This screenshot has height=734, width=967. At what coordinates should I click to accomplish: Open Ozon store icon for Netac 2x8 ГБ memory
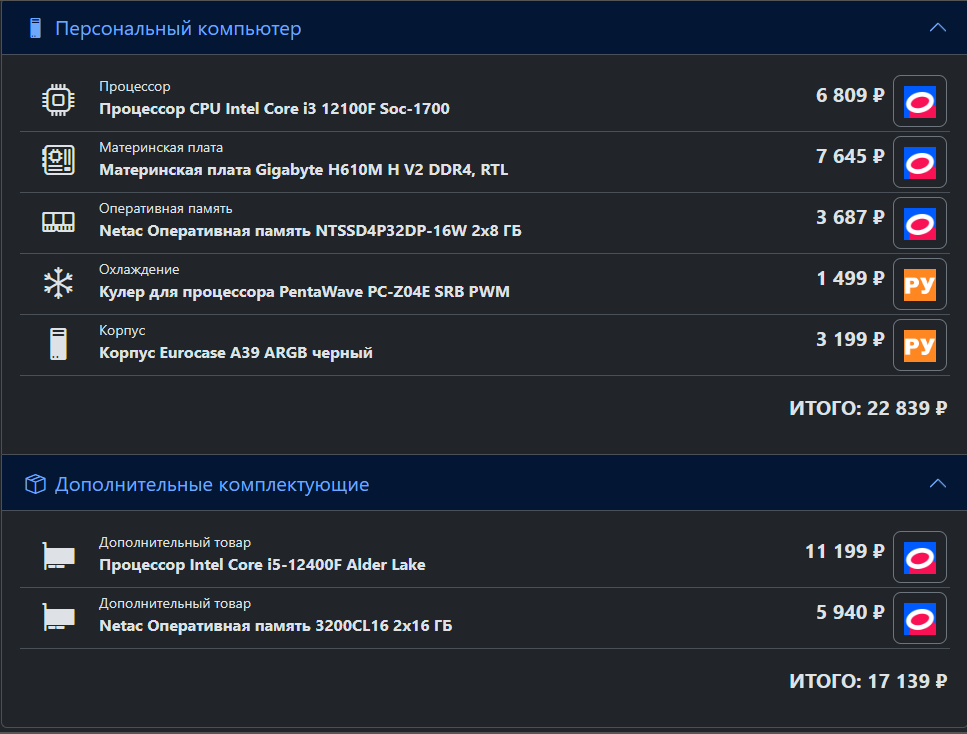click(x=920, y=223)
